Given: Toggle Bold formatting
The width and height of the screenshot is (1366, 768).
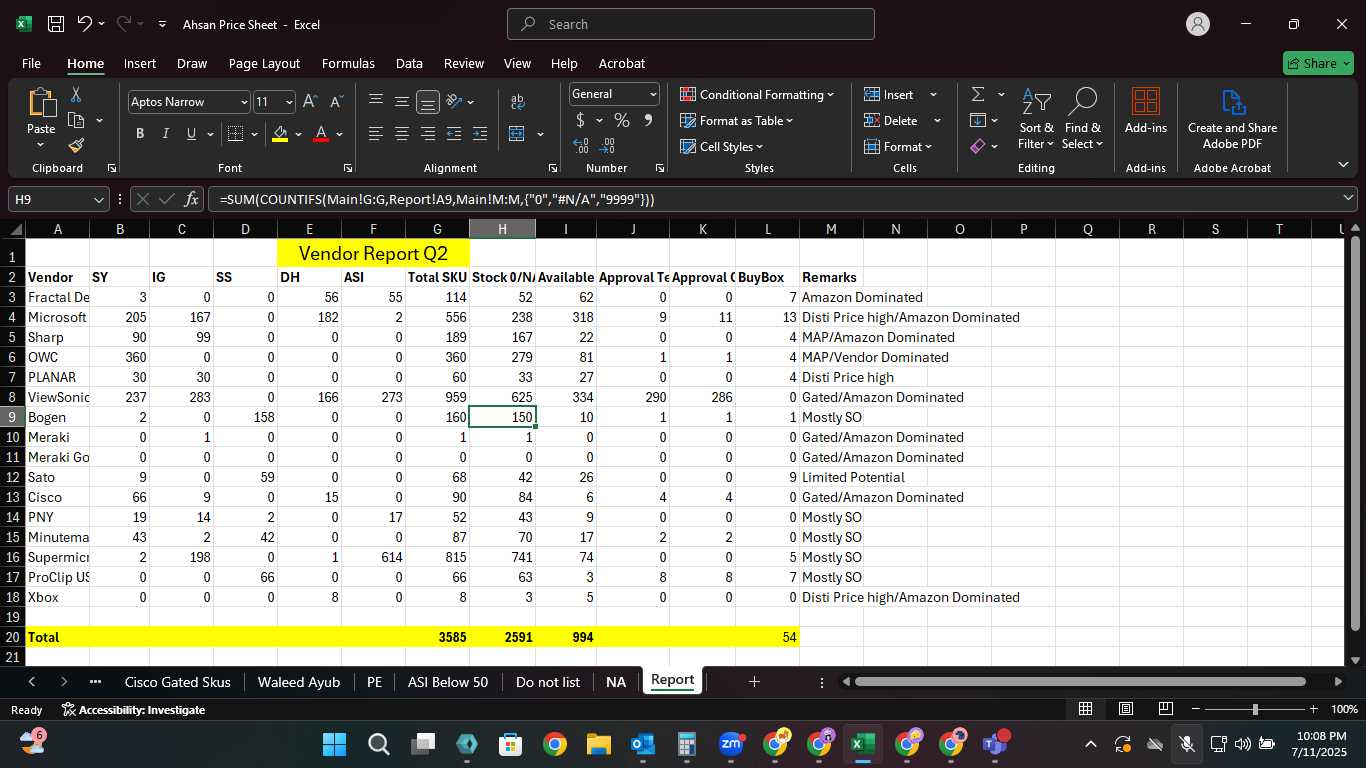Looking at the screenshot, I should [140, 133].
